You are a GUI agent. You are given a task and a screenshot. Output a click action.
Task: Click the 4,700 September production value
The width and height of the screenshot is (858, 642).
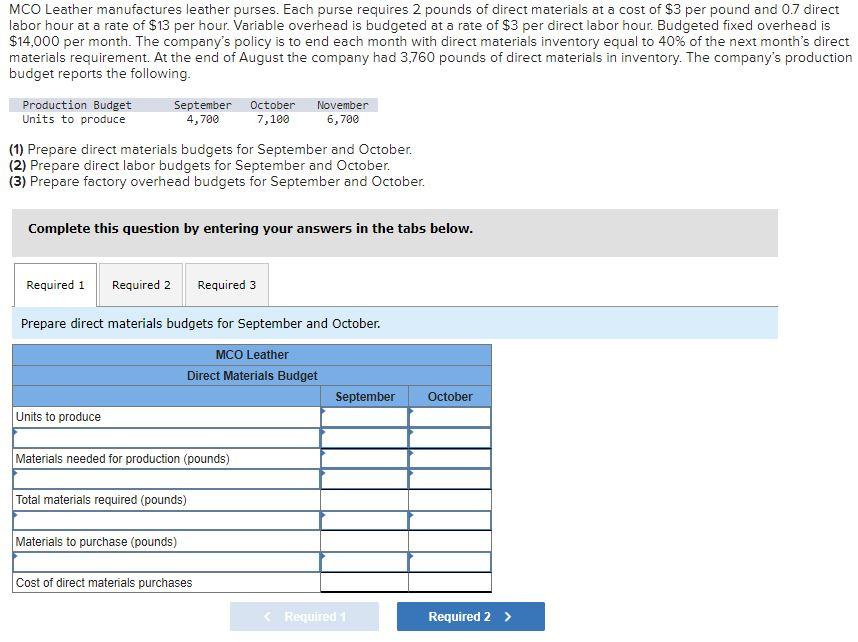pos(202,119)
